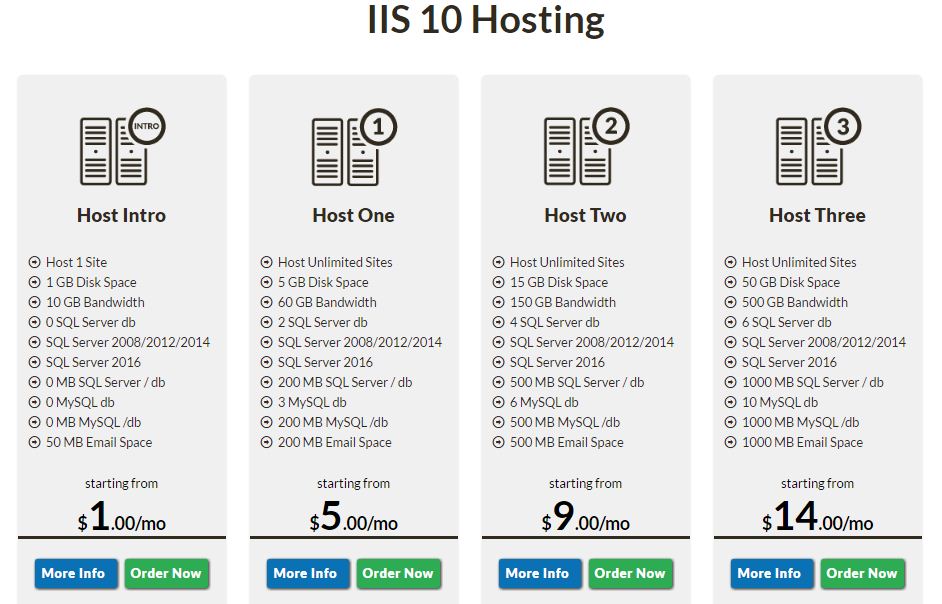This screenshot has height=604, width=942.
Task: Click bullet icon beside 10 MySQL db
Action: [x=731, y=402]
